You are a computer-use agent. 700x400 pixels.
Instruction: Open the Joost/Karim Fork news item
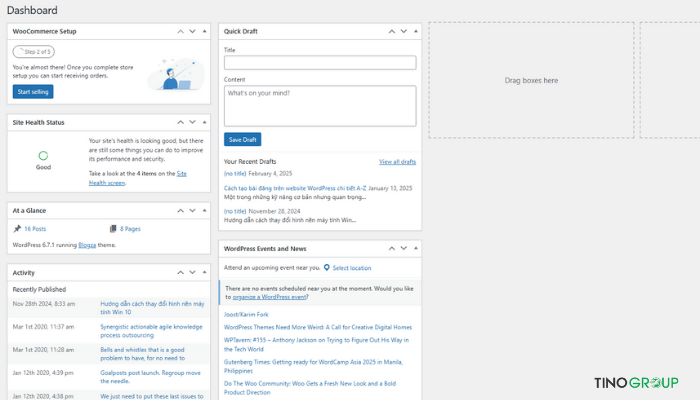click(x=246, y=314)
